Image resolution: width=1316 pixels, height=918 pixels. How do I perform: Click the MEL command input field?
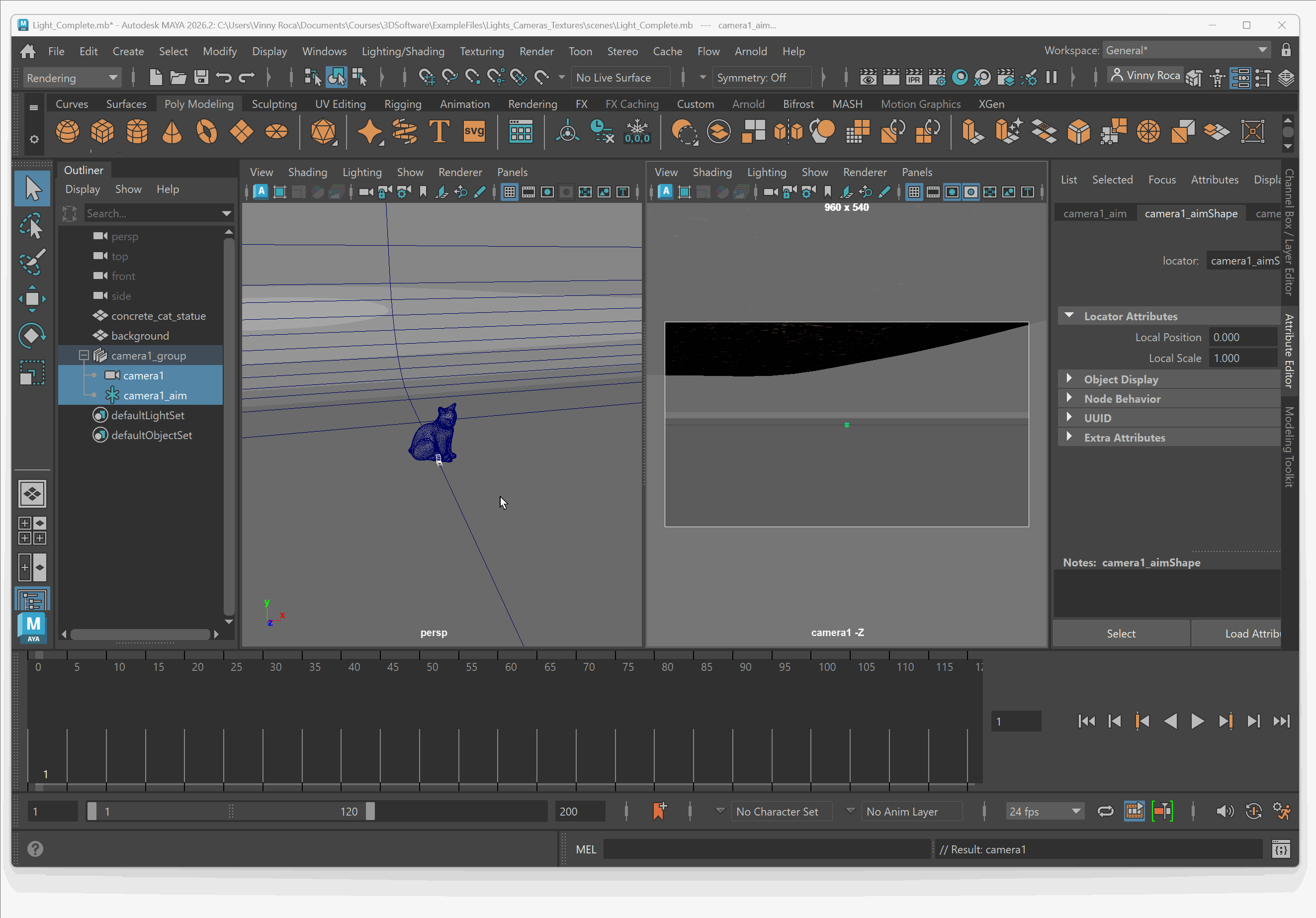pyautogui.click(x=767, y=849)
